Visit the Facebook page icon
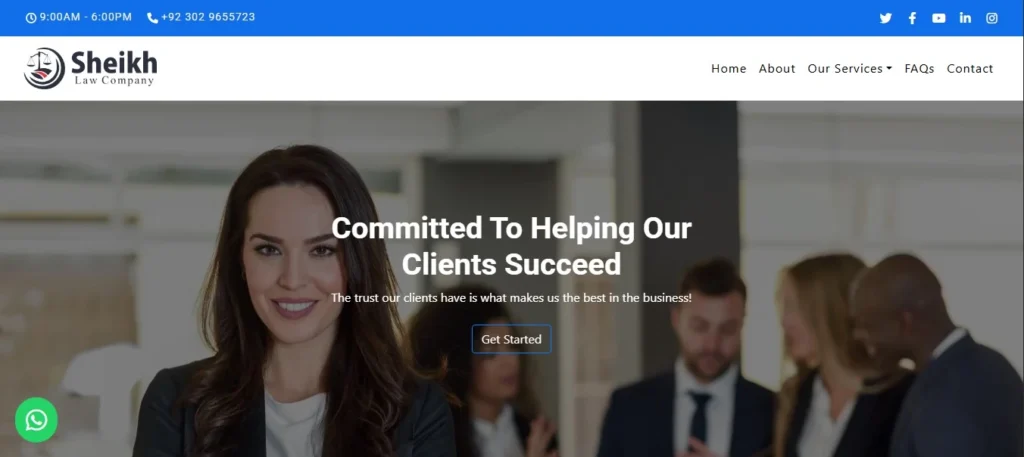 click(912, 18)
